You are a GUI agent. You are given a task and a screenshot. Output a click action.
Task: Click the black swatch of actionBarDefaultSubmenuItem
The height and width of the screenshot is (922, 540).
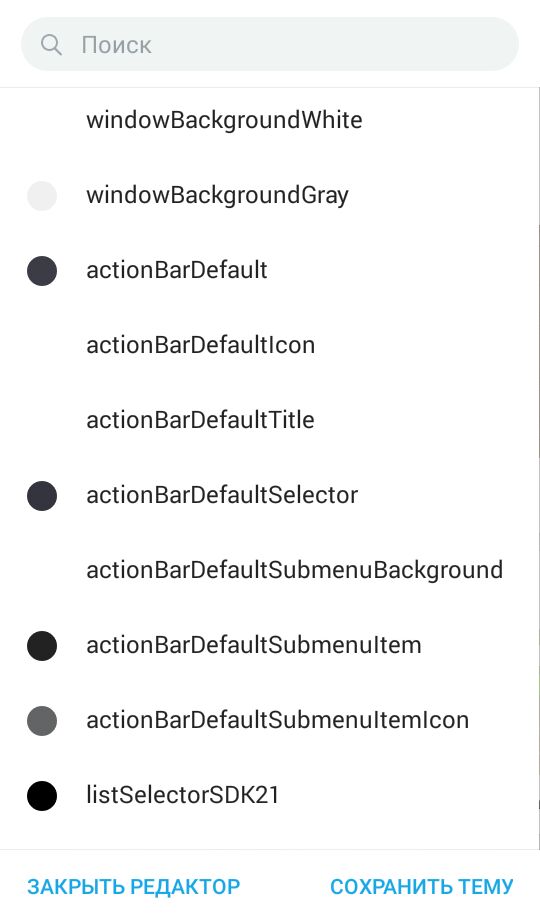point(42,646)
